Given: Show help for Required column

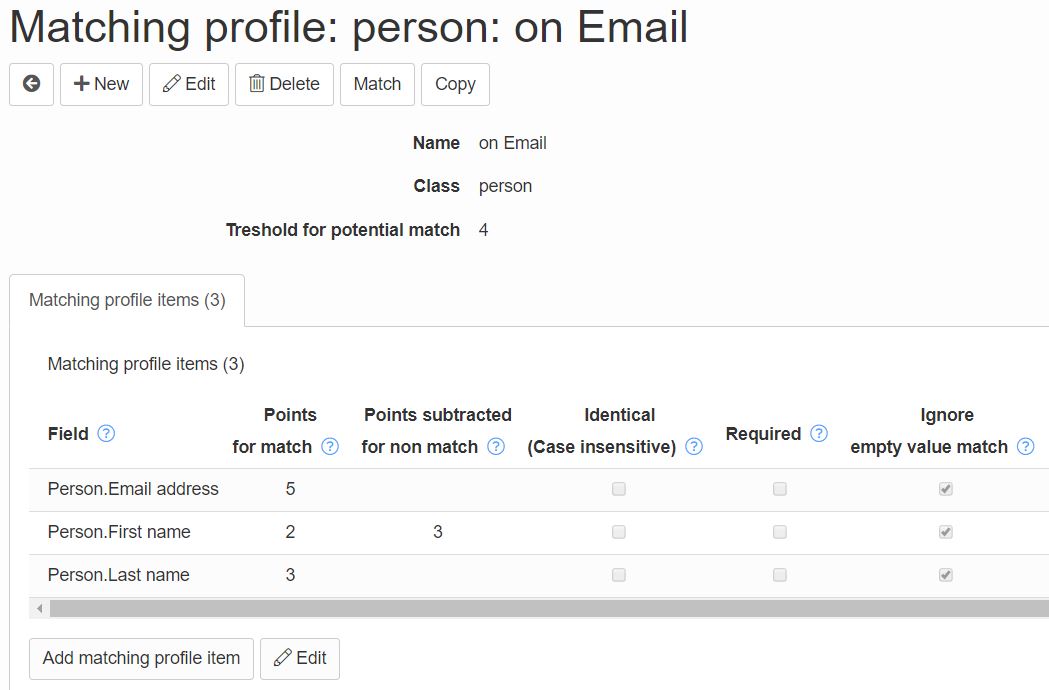Looking at the screenshot, I should pyautogui.click(x=819, y=434).
